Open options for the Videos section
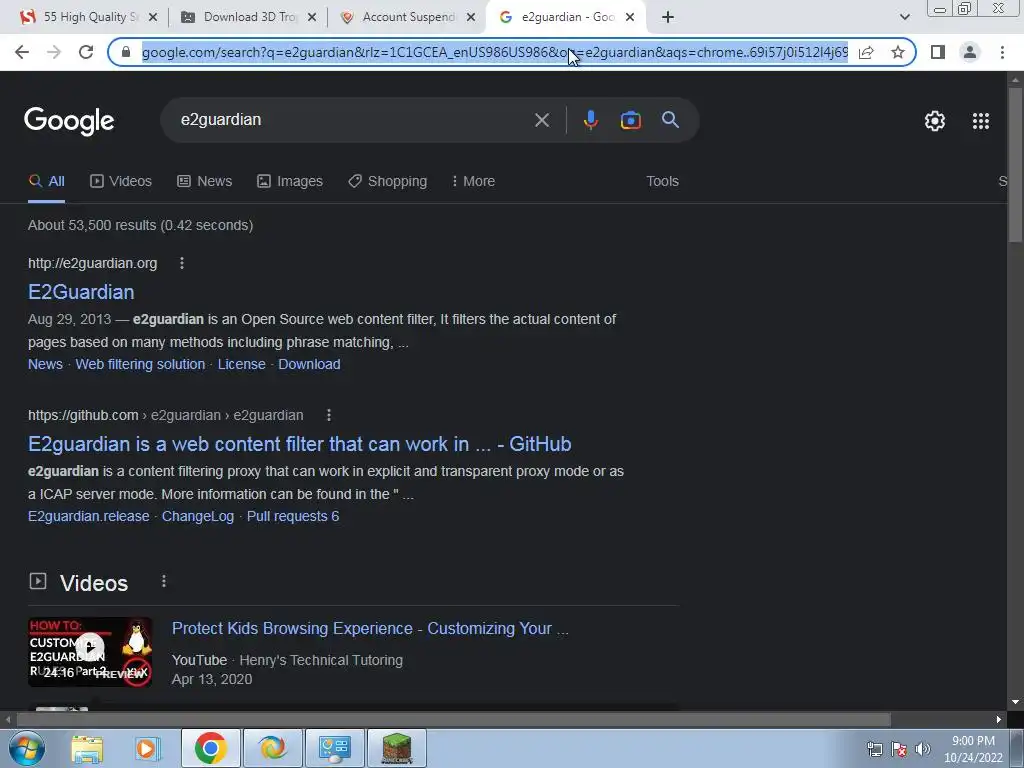The image size is (1024, 768). [x=164, y=581]
